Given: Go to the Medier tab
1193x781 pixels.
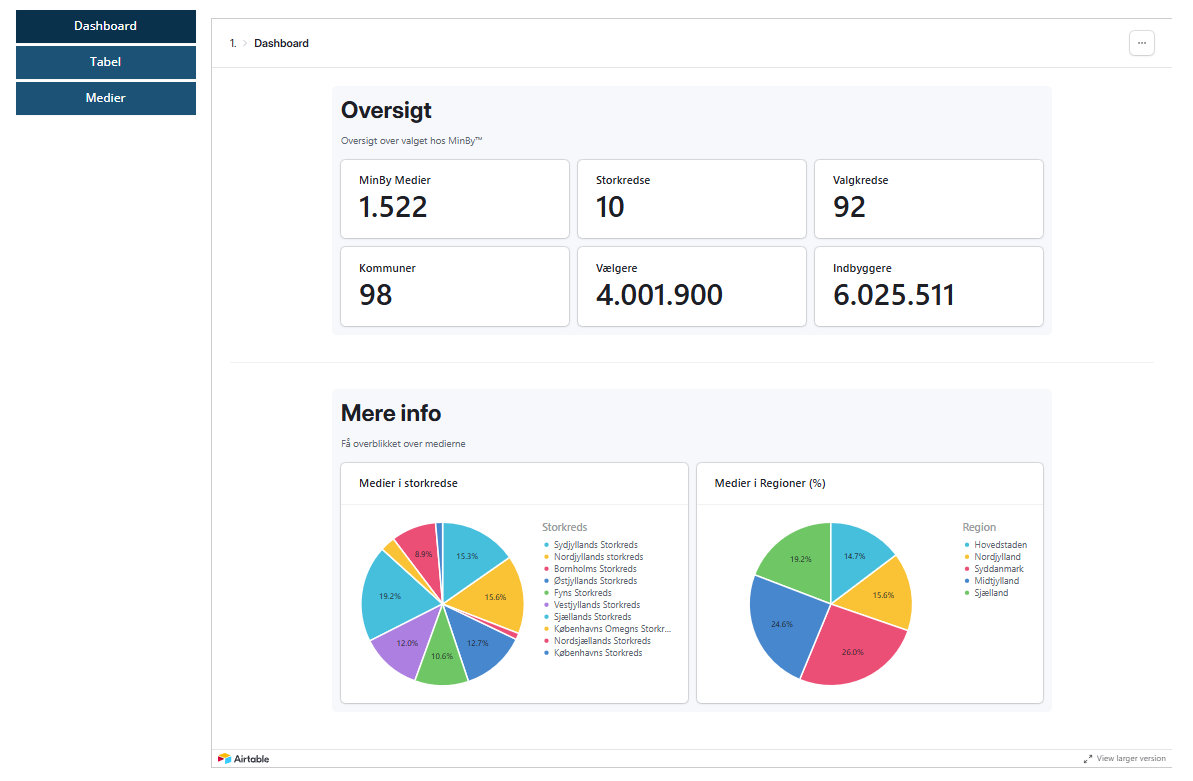Looking at the screenshot, I should click(106, 98).
